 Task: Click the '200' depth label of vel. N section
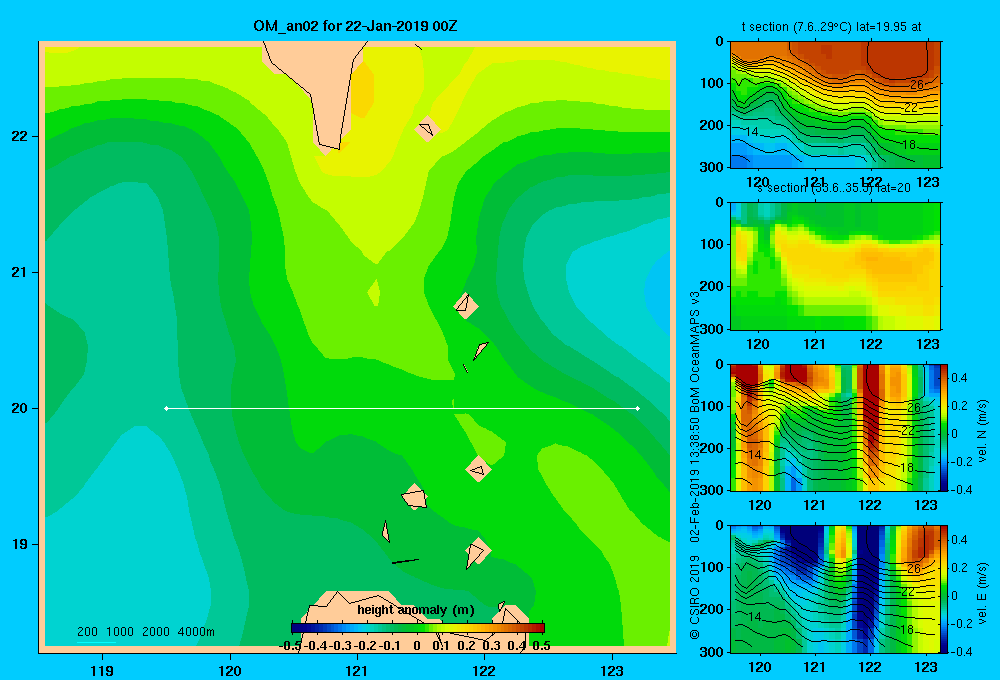[x=714, y=448]
